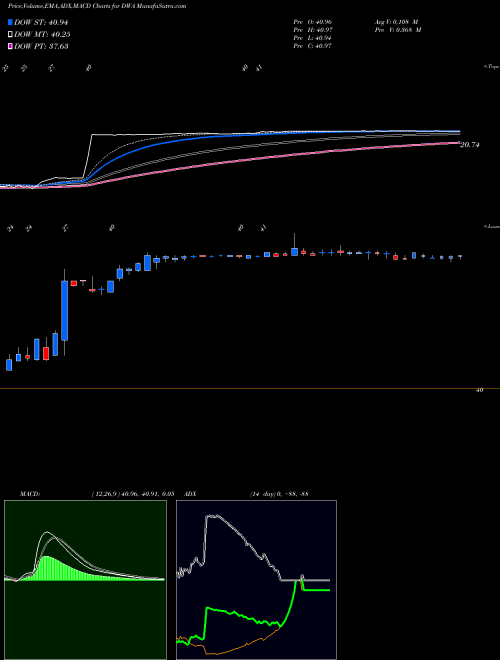
Task: Select the 'DOW MT: 40.25' legend text
Action: pos(41,35)
